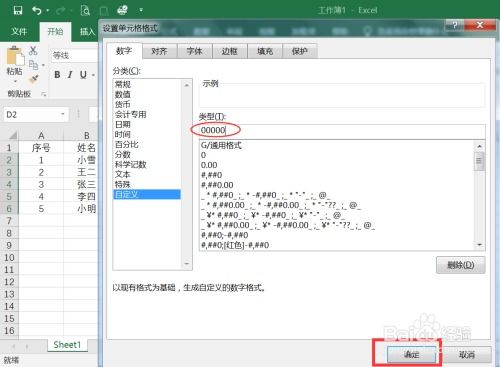Click the Save icon in quick access toolbar
This screenshot has height=367, width=500.
18,10
